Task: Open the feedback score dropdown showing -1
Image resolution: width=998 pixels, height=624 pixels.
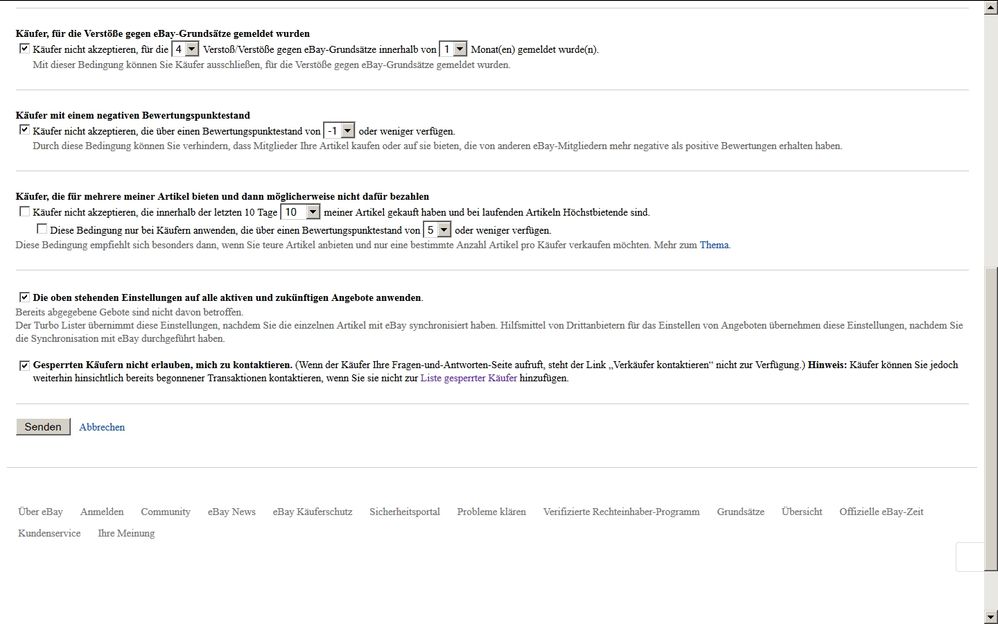Action: 339,131
